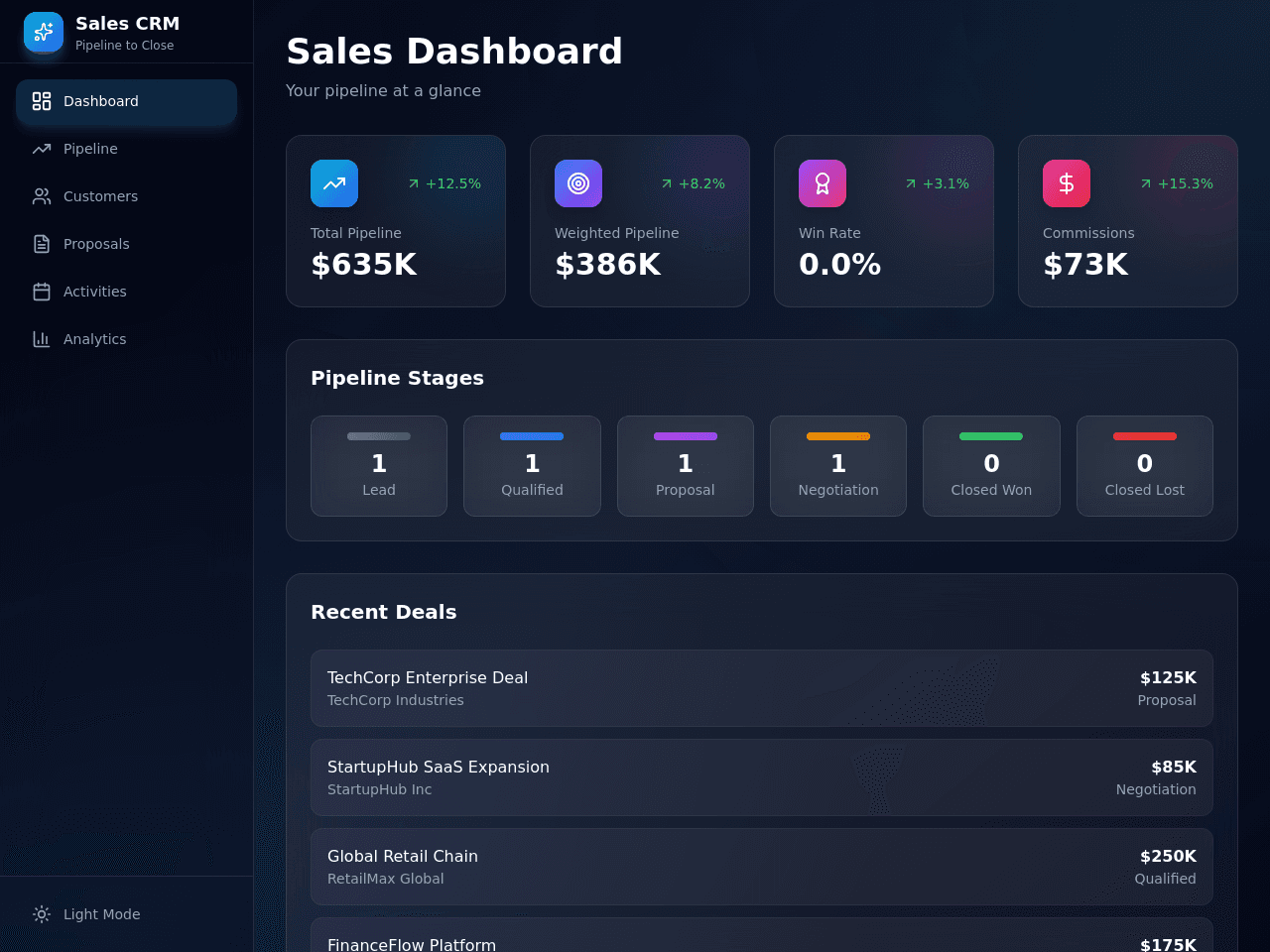Click the blue bar on the Qualified stage
This screenshot has width=1270, height=952.
tap(532, 436)
